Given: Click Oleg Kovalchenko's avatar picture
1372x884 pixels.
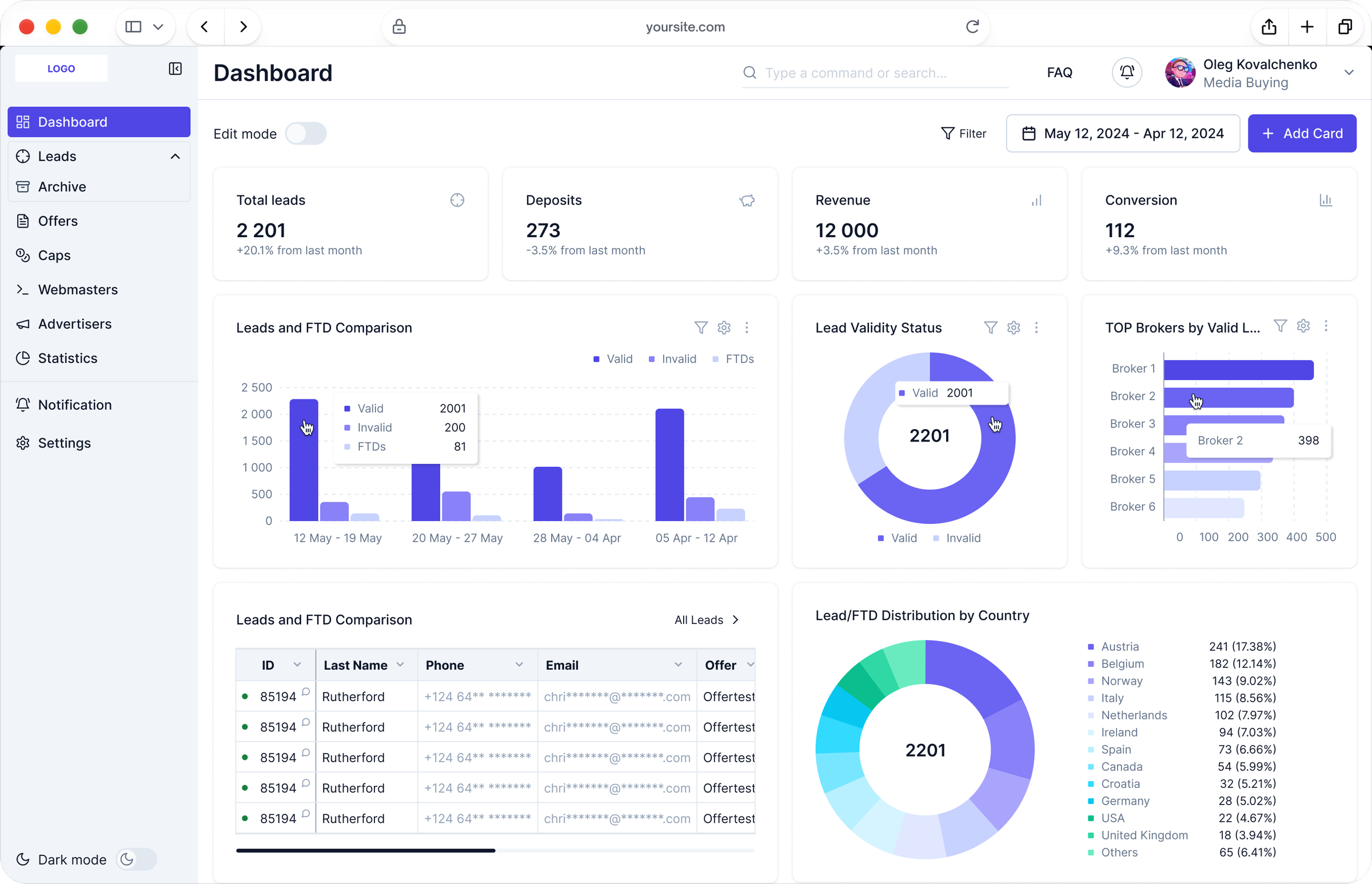Looking at the screenshot, I should click(1180, 73).
